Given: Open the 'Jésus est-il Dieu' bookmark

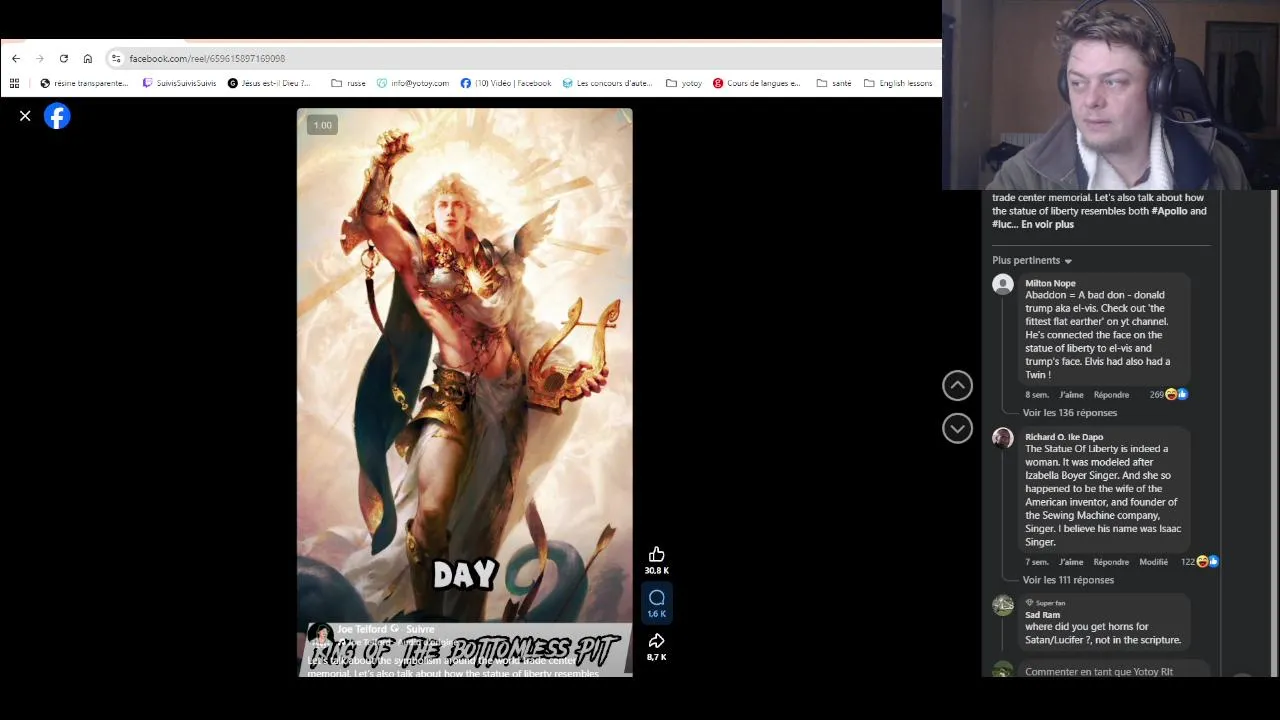Looking at the screenshot, I should [x=269, y=83].
